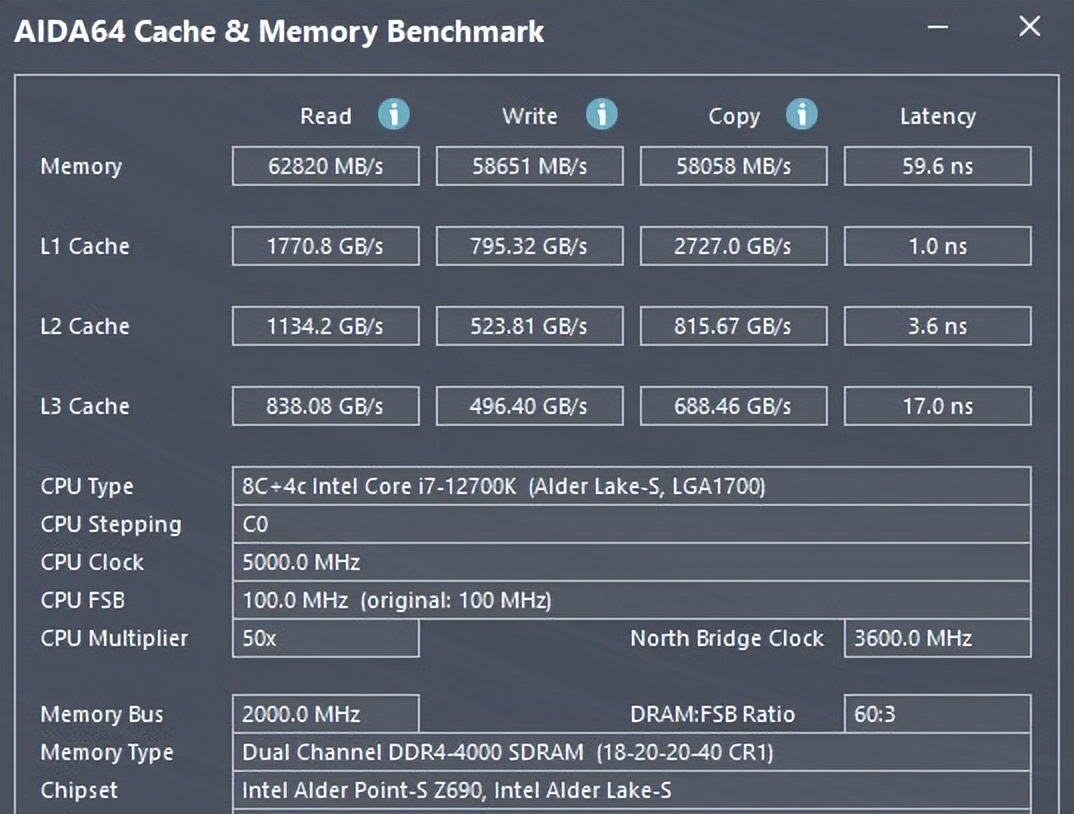Click the Memory Copy 58058 MB/s value
Viewport: 1074px width, 814px height.
point(733,166)
